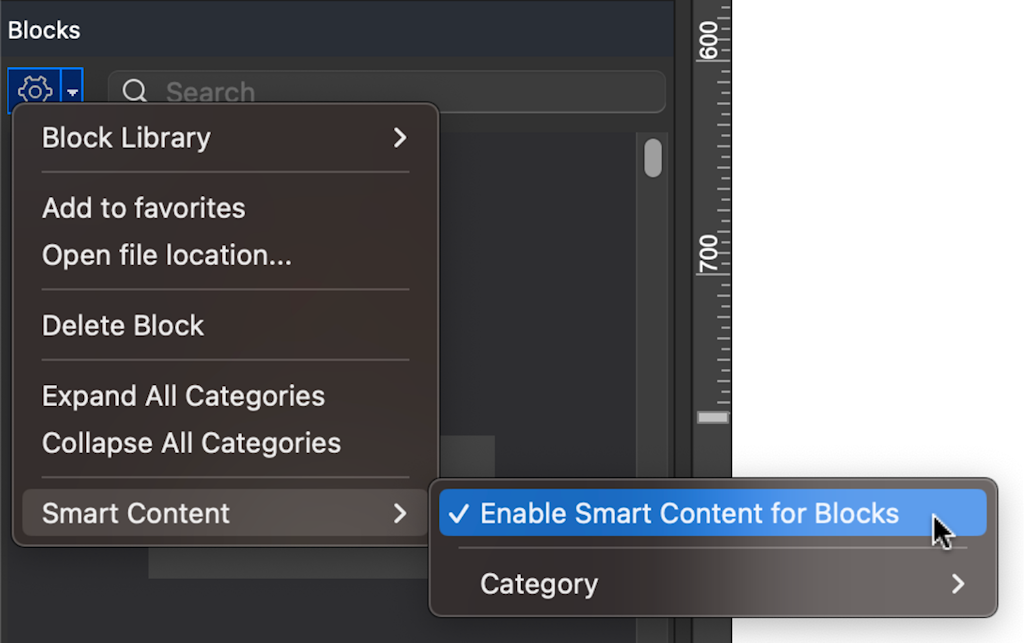Screen dimensions: 1024x644
Task: Open the Smart Content submenu
Action: coord(225,513)
